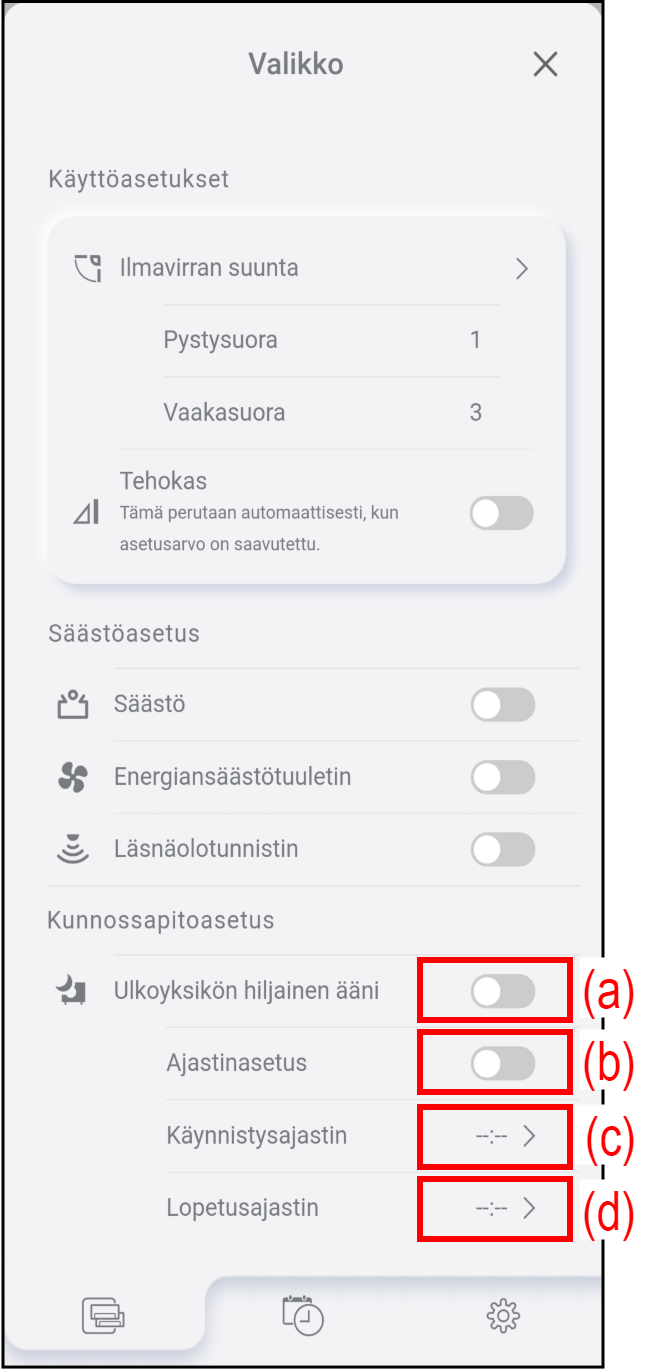Click the Säästö economy icon
Image resolution: width=648 pixels, height=1371 pixels.
(x=72, y=706)
